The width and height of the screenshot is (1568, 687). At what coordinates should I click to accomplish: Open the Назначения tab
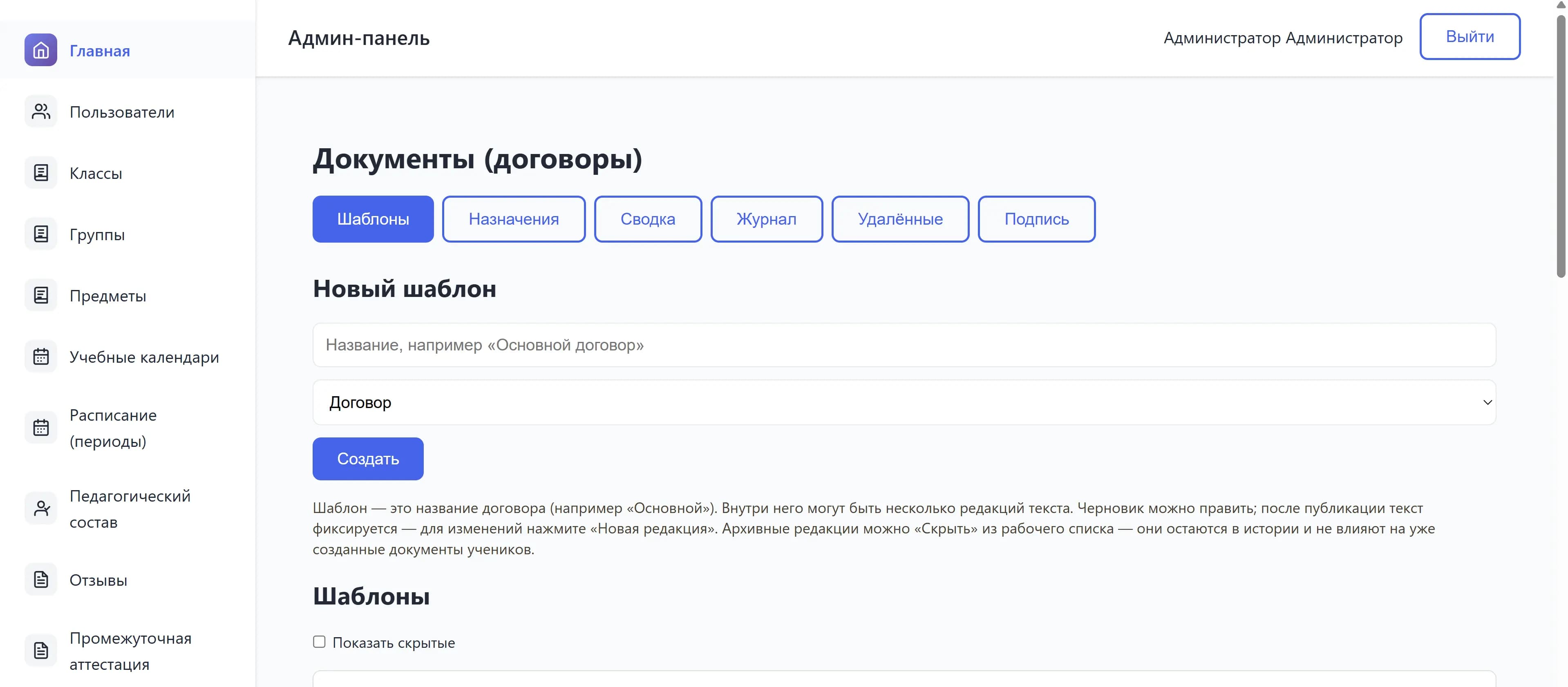[x=514, y=219]
